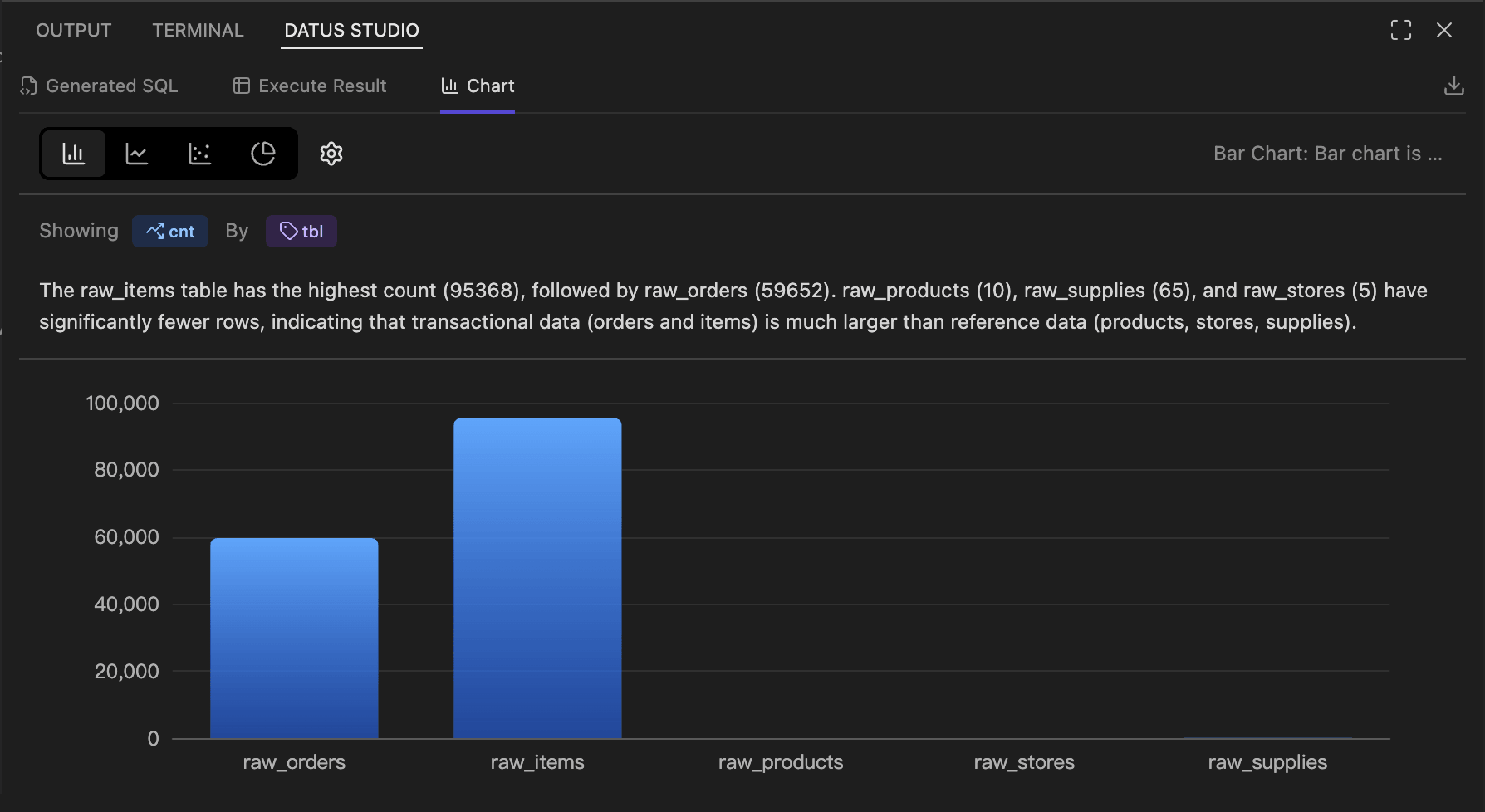Close the panel with the X icon
1485x812 pixels.
point(1444,30)
